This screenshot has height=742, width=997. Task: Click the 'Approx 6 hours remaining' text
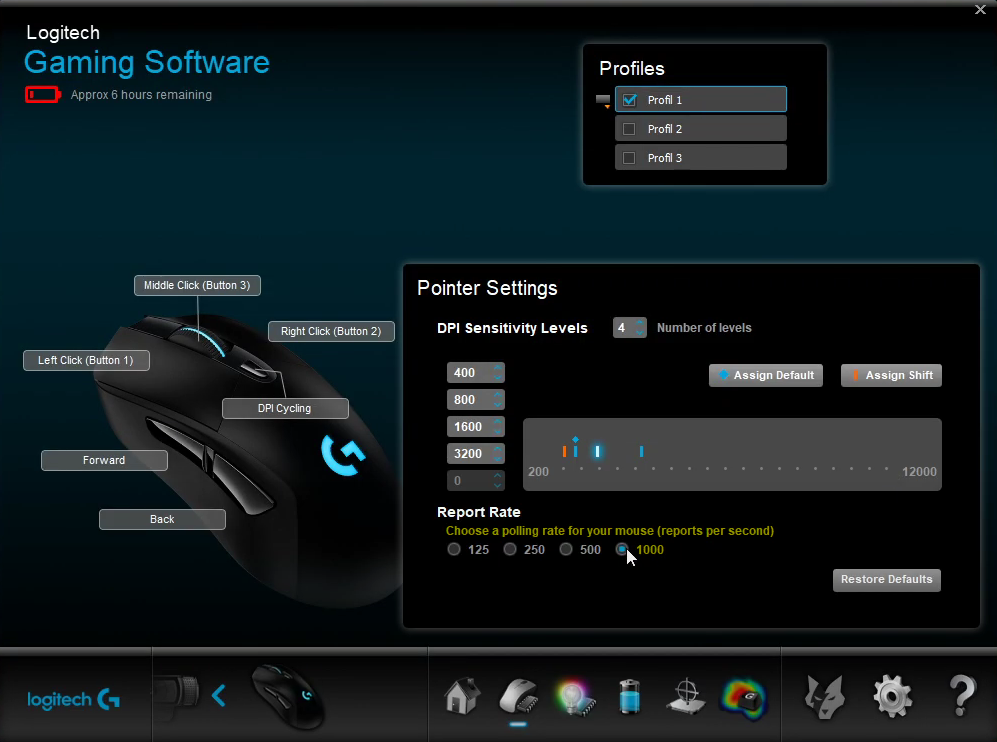click(141, 95)
